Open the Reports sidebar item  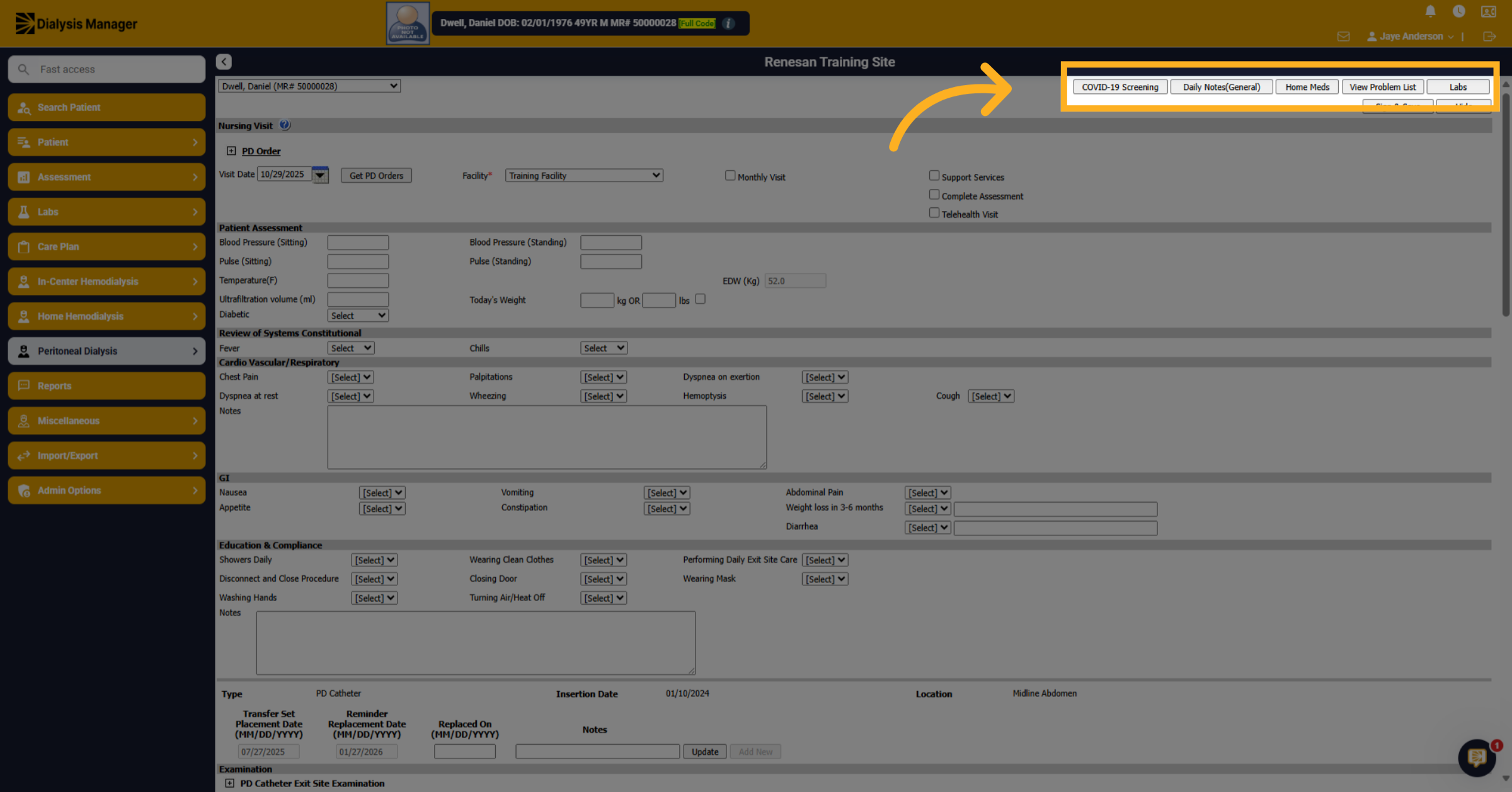106,386
